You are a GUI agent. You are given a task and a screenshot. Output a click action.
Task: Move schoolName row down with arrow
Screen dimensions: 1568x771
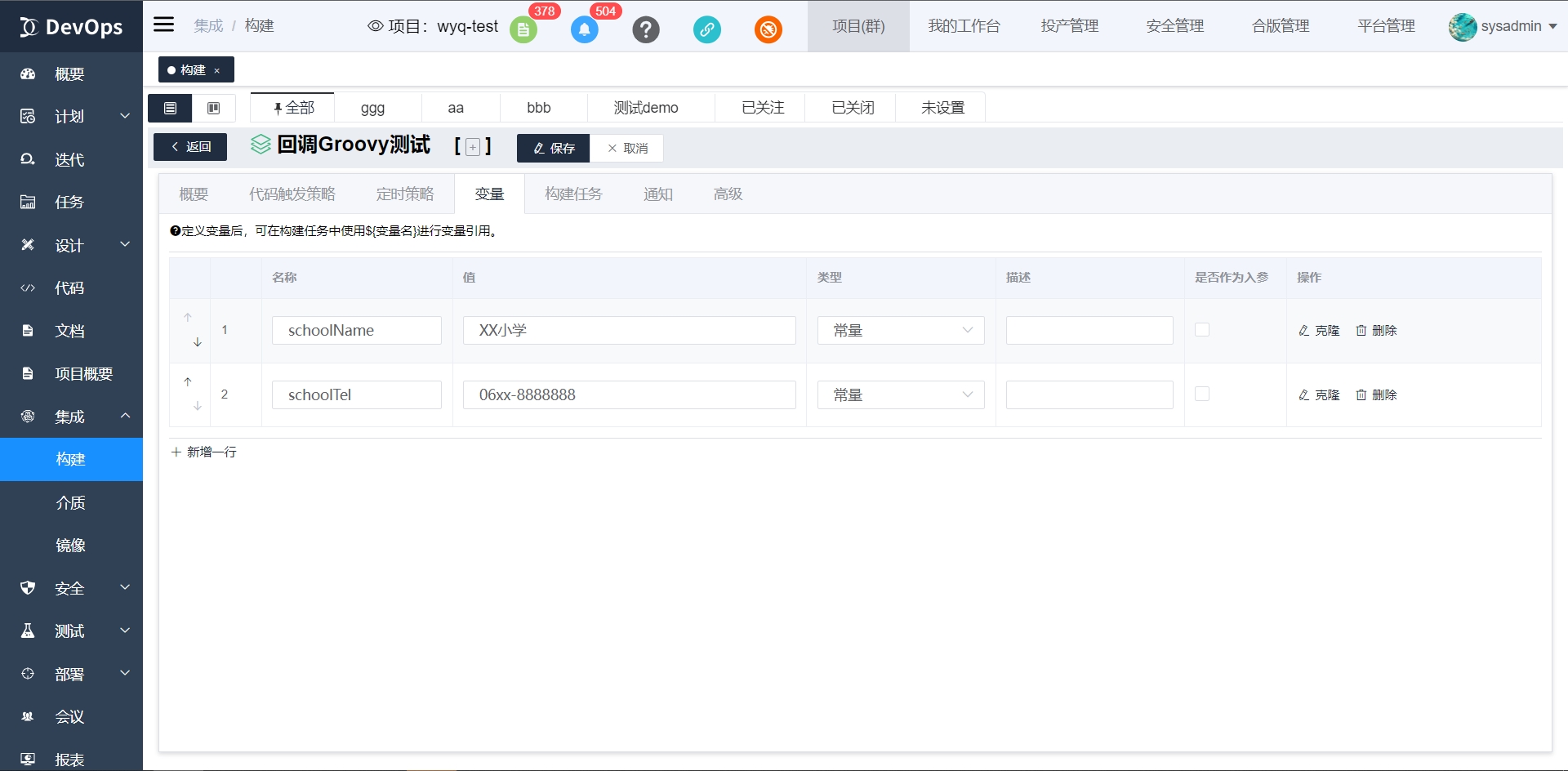pyautogui.click(x=198, y=342)
